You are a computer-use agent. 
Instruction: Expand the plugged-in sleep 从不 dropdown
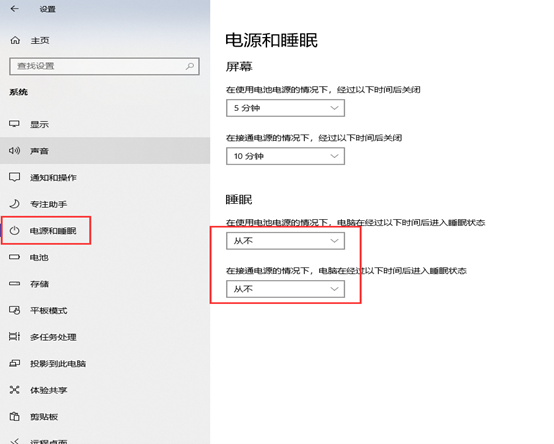click(x=285, y=289)
